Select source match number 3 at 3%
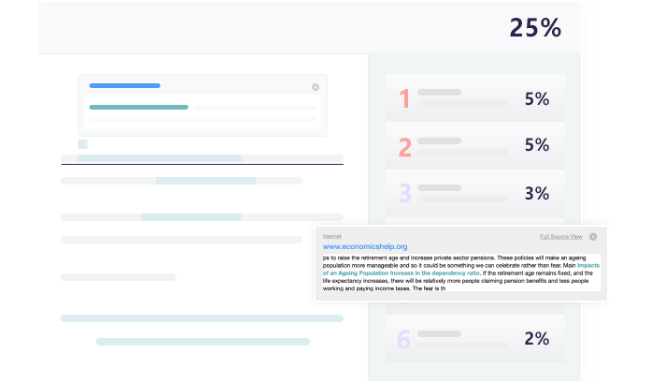The width and height of the screenshot is (646, 384). tap(475, 193)
